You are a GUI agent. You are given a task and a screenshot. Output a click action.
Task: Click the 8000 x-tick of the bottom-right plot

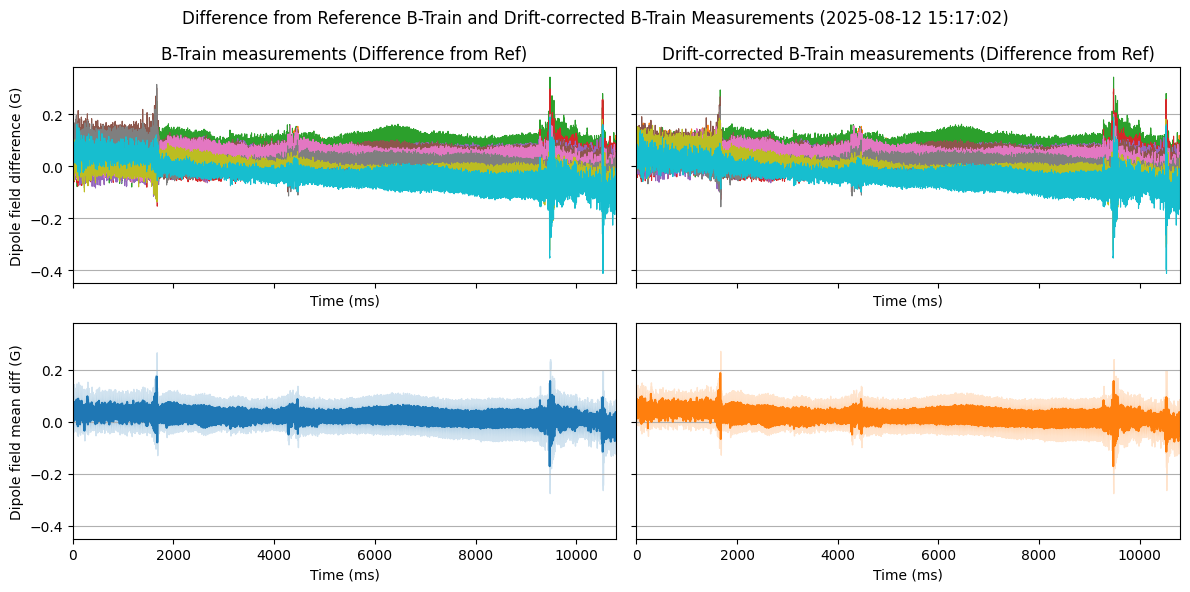pyautogui.click(x=1039, y=557)
